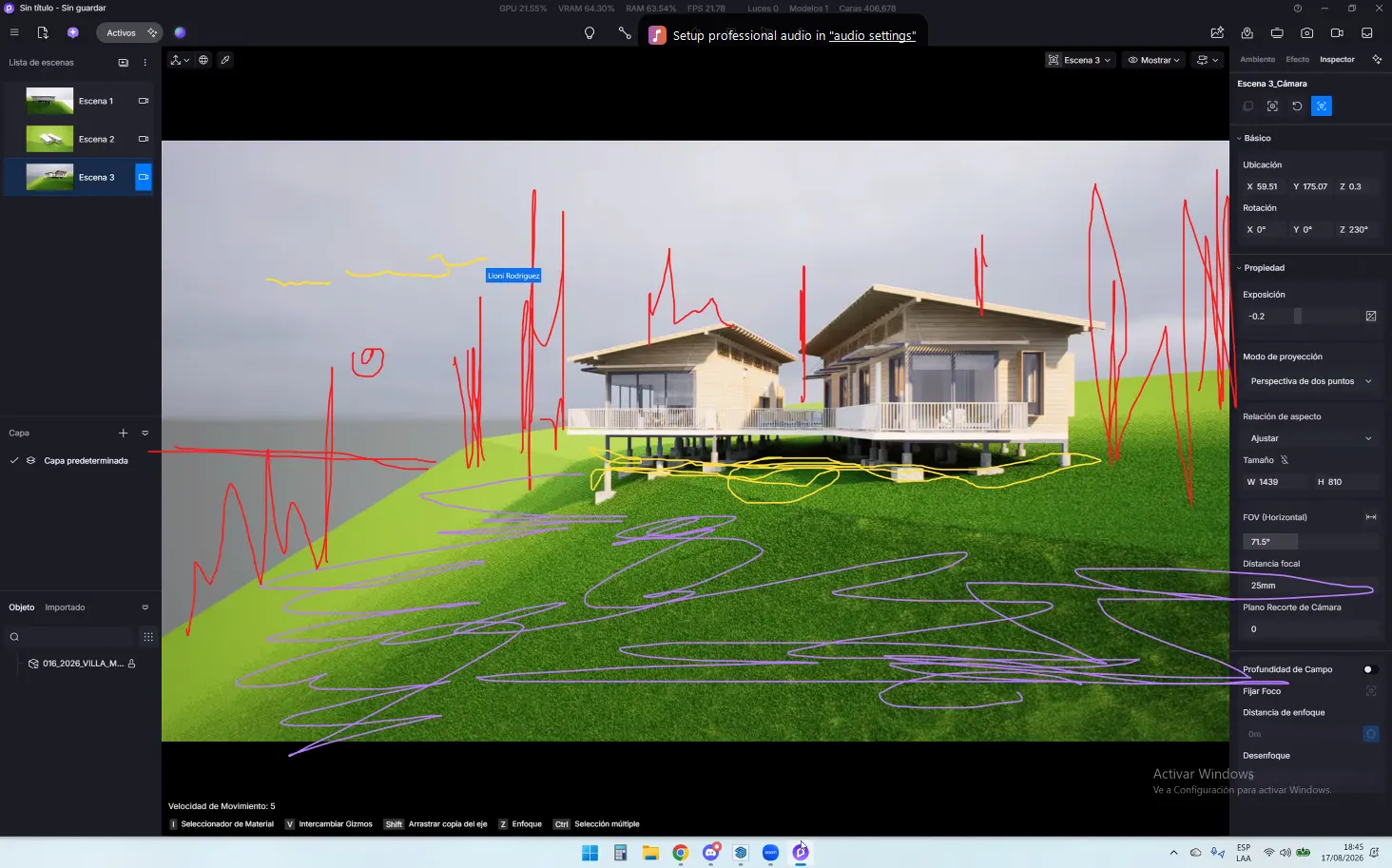This screenshot has height=868, width=1392.
Task: Click the import file icon
Action: coord(43,32)
